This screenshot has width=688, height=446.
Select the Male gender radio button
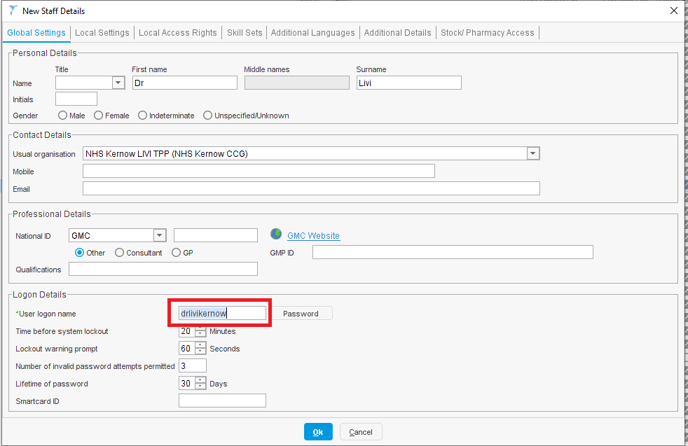pyautogui.click(x=63, y=116)
